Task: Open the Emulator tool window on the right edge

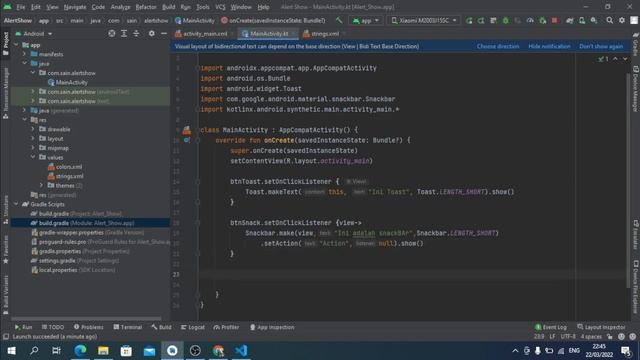Action: 636,235
